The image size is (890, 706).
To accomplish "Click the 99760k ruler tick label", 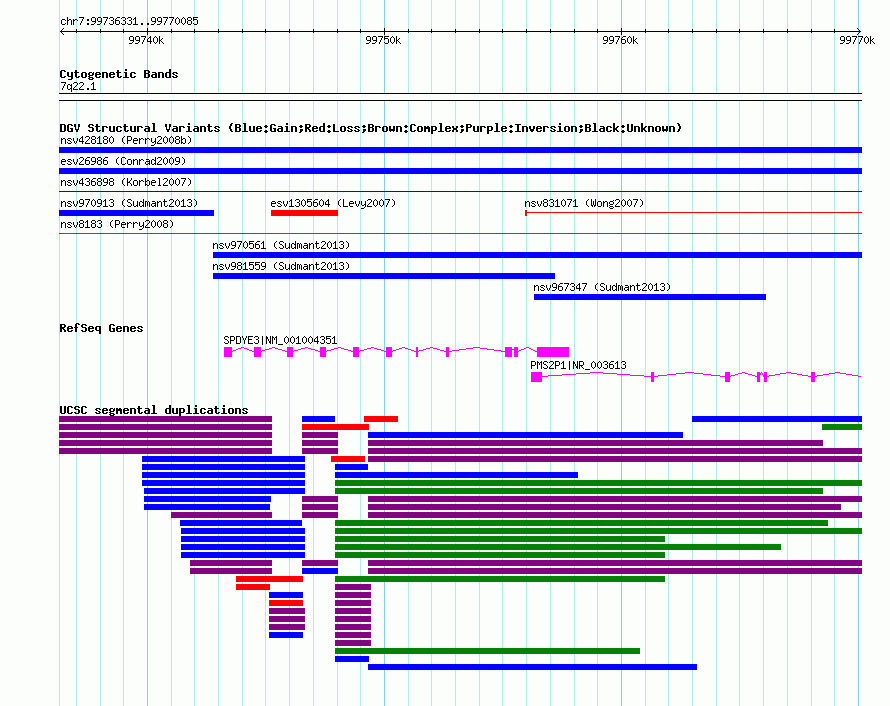I will [620, 40].
